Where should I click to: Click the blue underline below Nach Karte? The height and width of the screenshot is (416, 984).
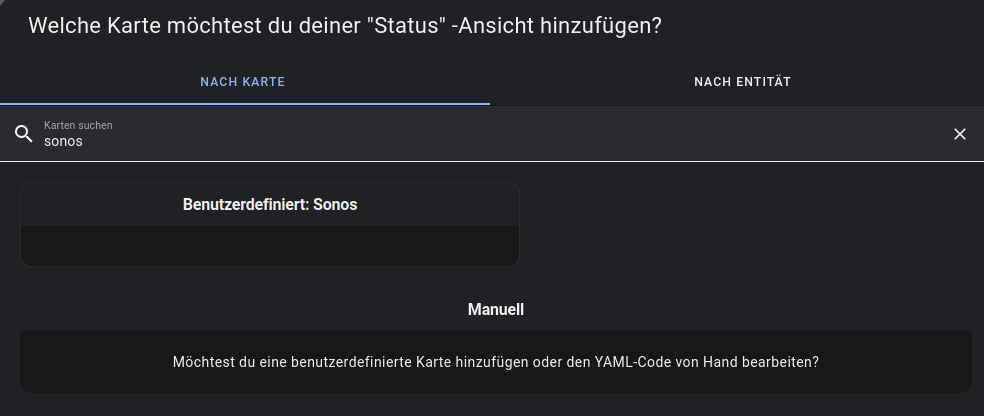[x=245, y=103]
